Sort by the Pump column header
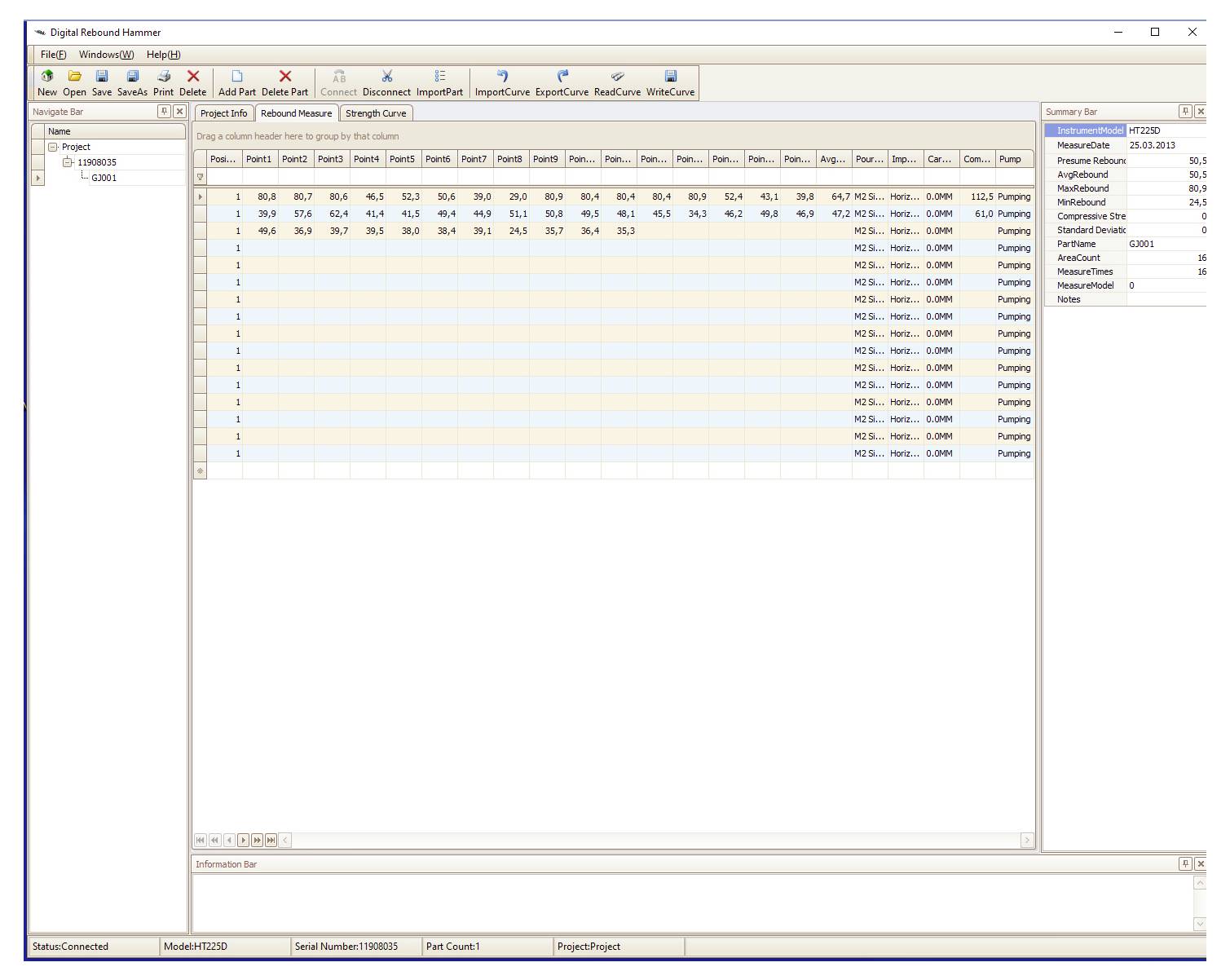The width and height of the screenshot is (1230, 980). (1014, 159)
